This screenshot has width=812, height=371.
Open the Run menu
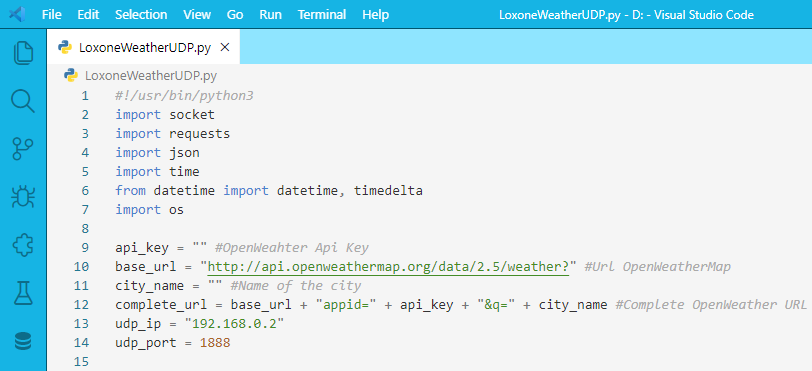[x=270, y=15]
